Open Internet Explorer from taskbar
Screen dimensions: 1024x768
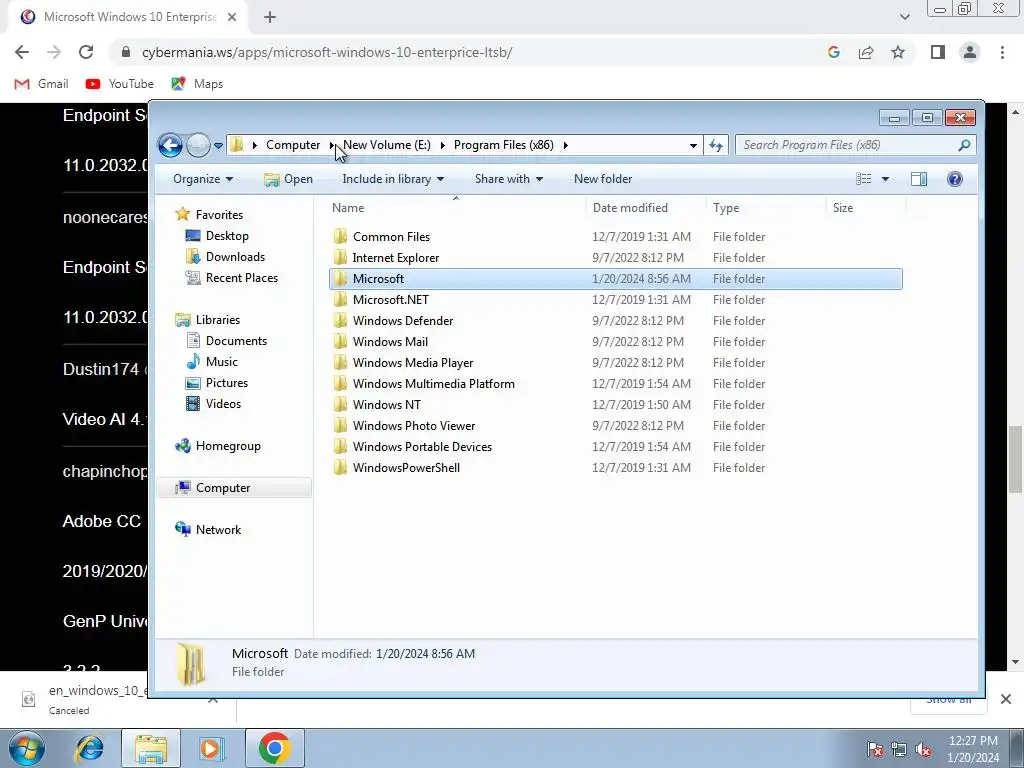click(x=89, y=748)
